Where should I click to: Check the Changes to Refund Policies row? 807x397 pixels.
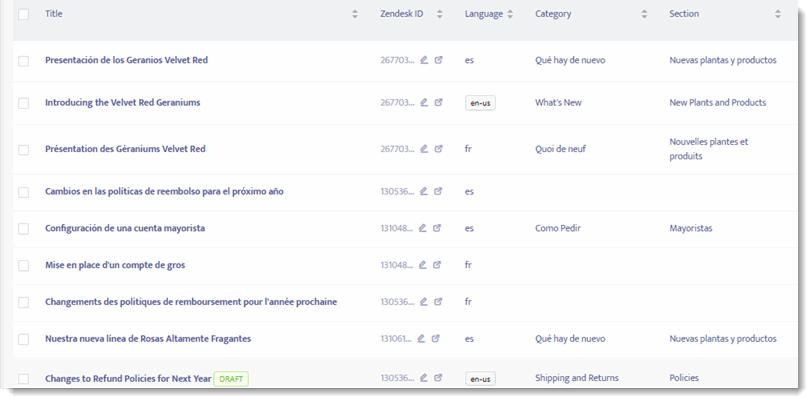[24, 379]
